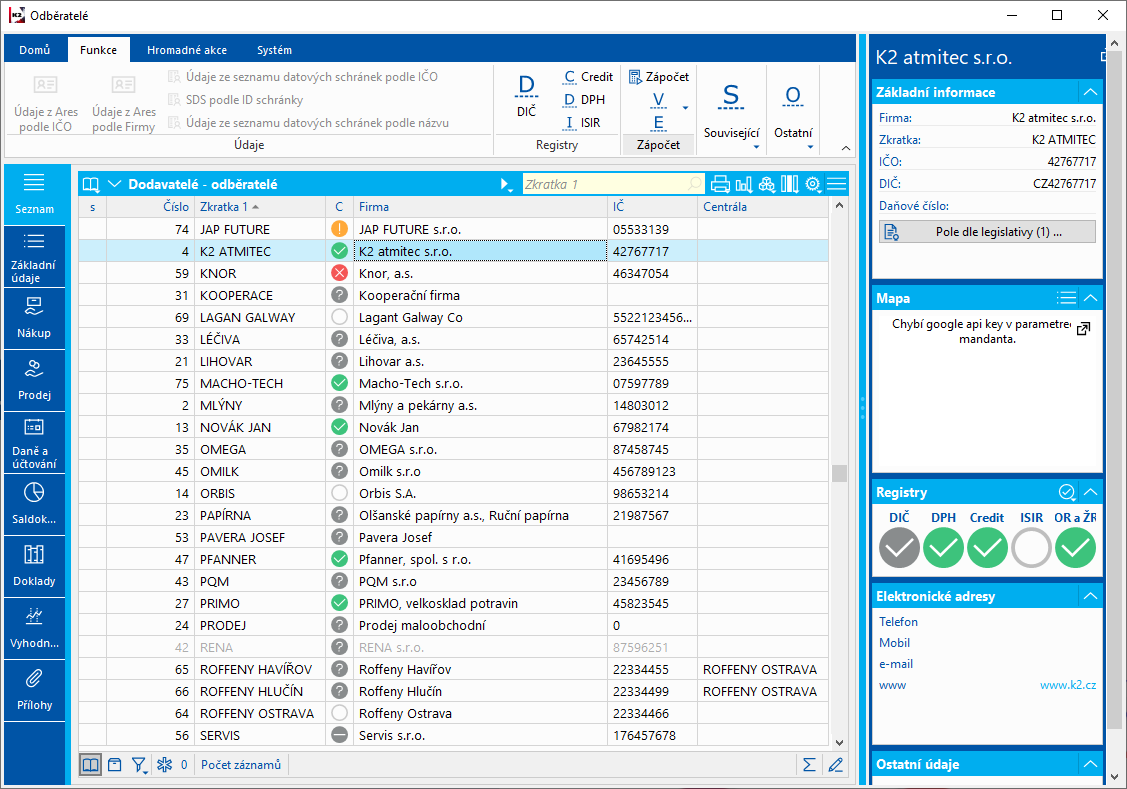Open the www.k2.cz link

click(1067, 685)
